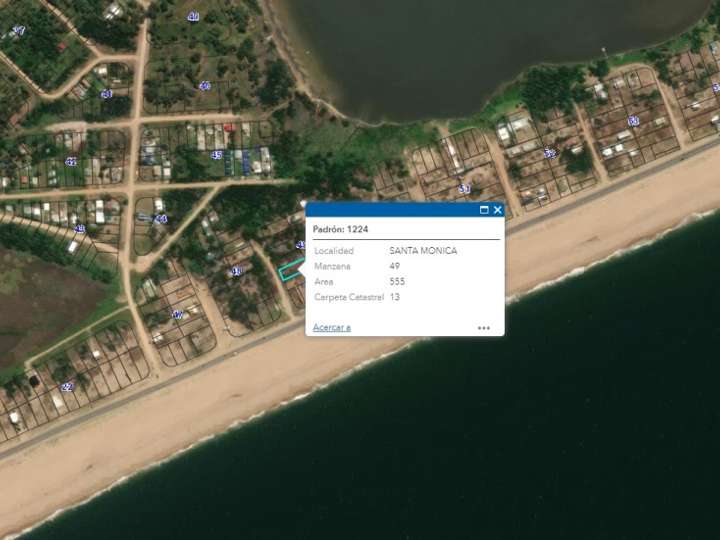Maximize the parcel info popup
Image resolution: width=720 pixels, height=540 pixels.
coord(484,210)
